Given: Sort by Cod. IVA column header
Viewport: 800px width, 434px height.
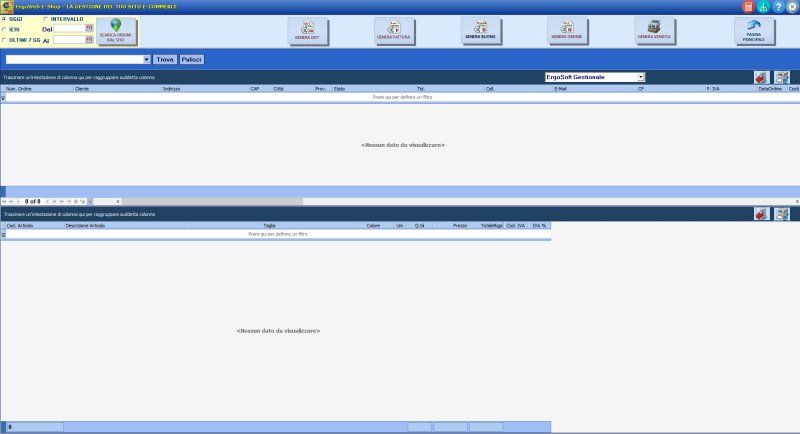Looking at the screenshot, I should click(516, 225).
